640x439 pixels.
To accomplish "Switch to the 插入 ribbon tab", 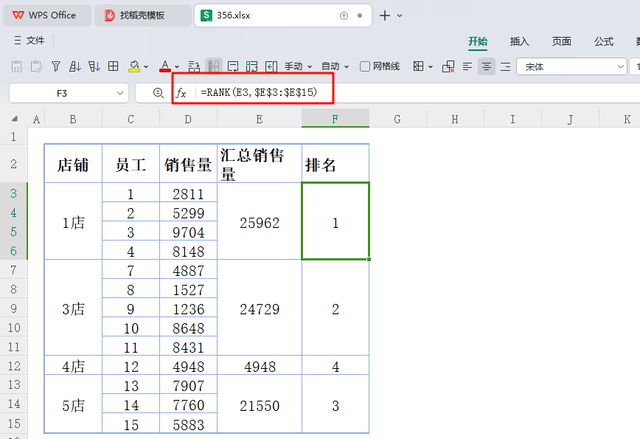I will (519, 41).
